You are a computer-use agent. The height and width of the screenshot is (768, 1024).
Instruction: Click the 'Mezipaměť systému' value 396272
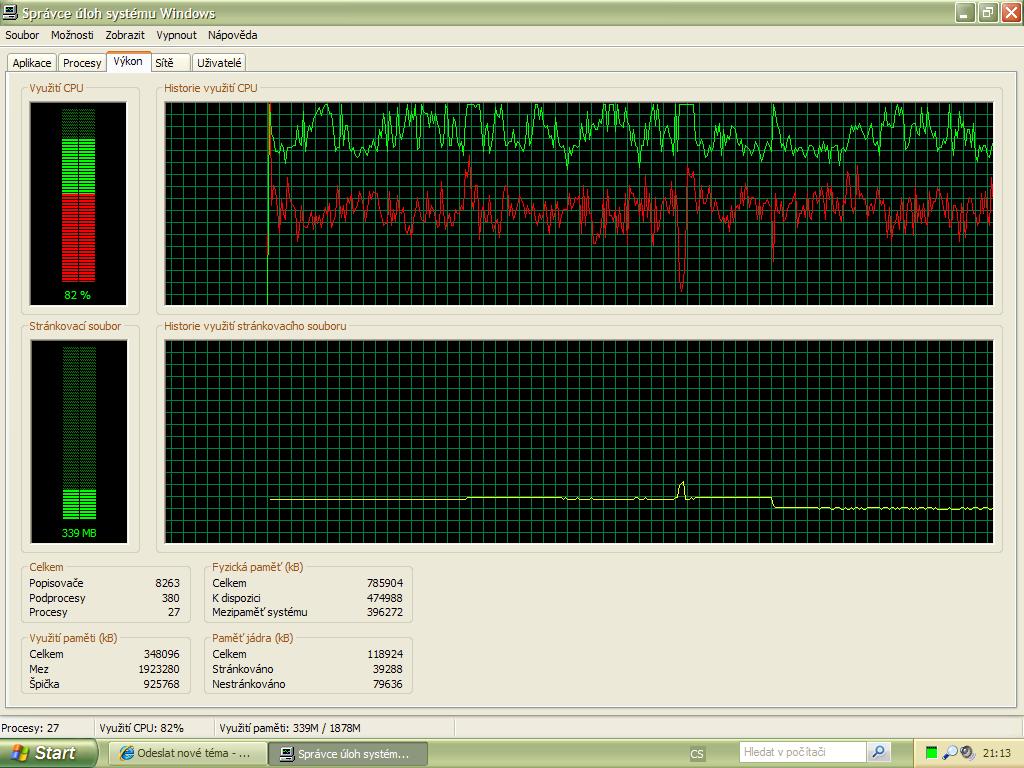point(385,613)
